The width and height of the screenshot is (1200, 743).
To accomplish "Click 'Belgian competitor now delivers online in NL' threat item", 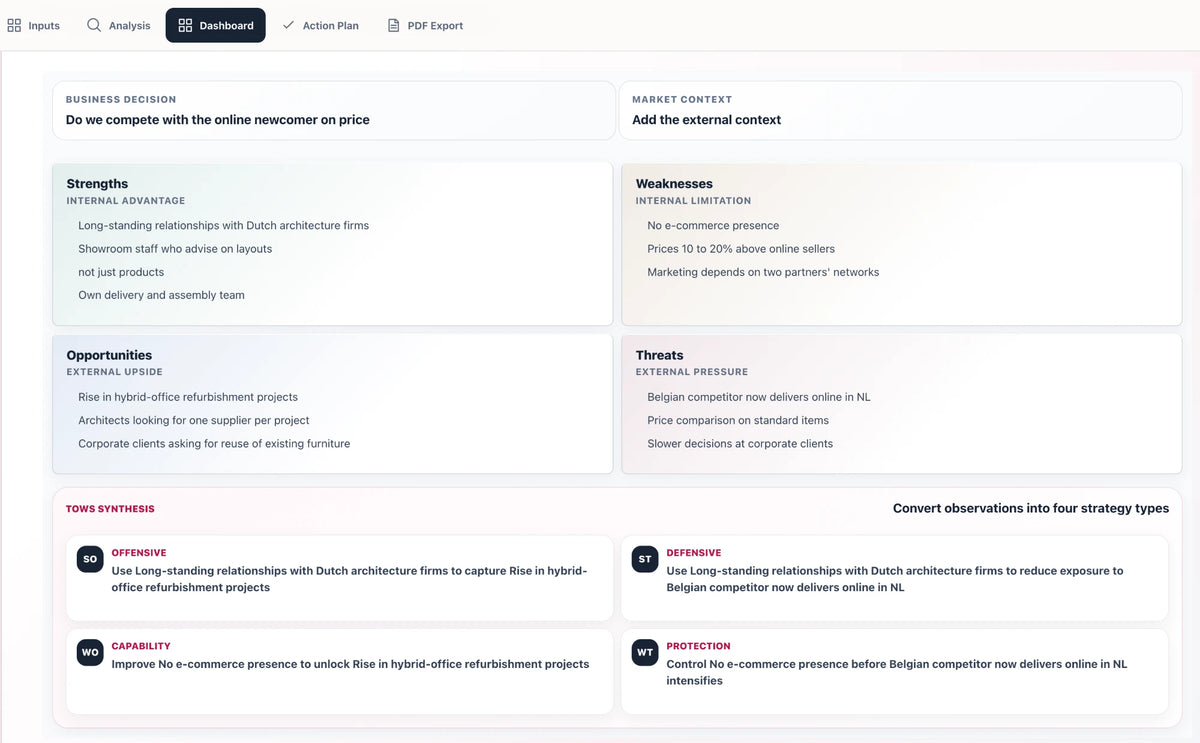I will (759, 397).
